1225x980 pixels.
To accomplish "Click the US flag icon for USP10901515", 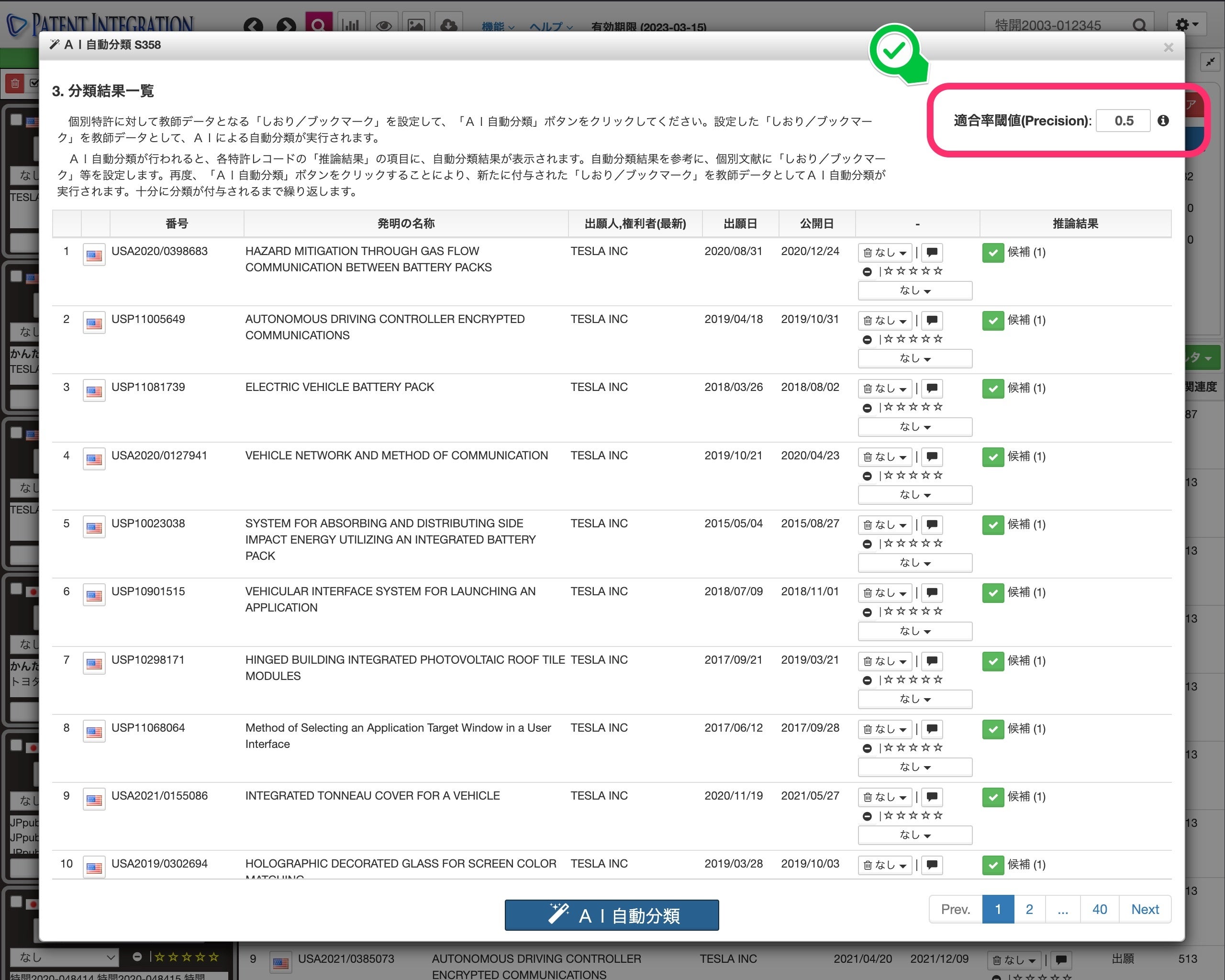I will point(94,595).
